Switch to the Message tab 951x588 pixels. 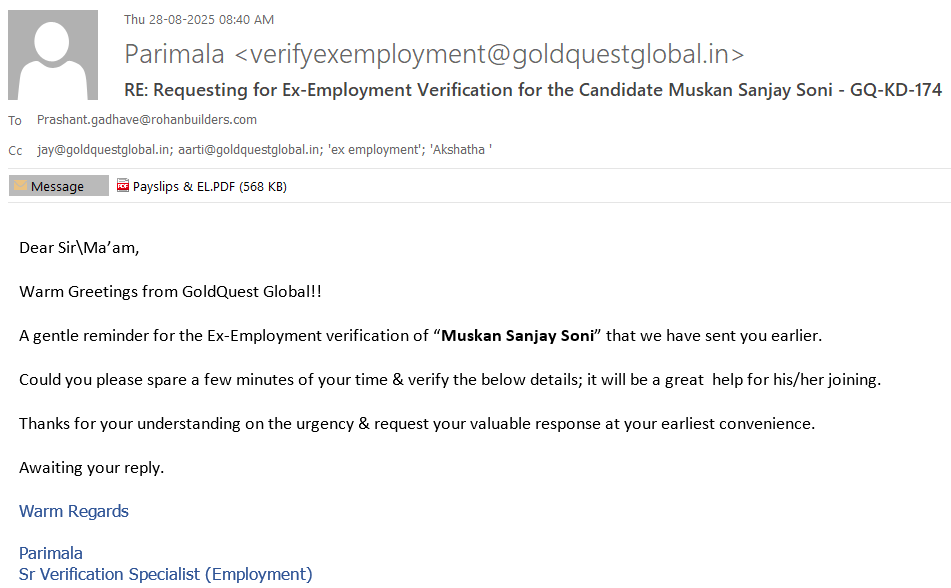[x=58, y=186]
